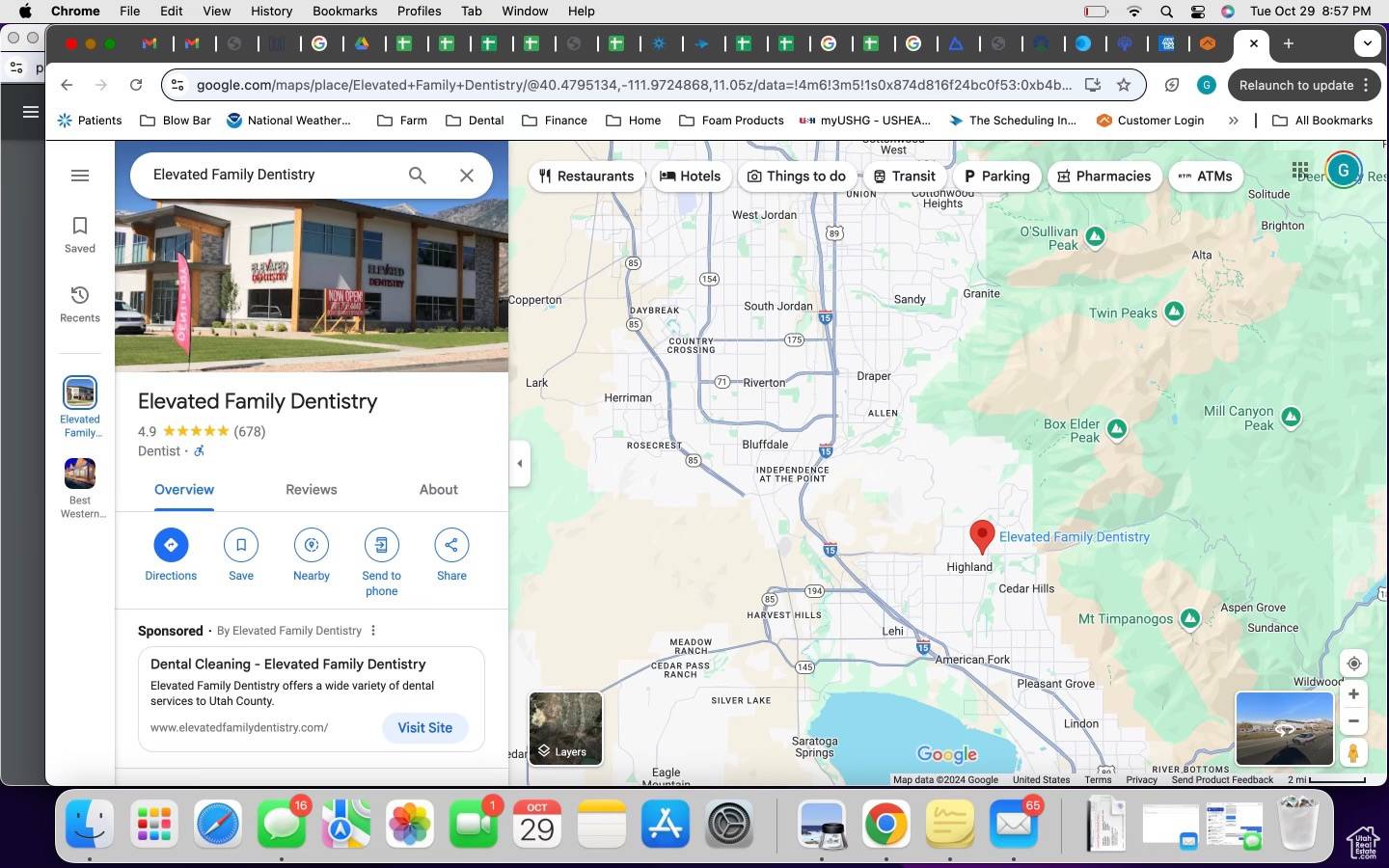The height and width of the screenshot is (868, 1389).
Task: Zoom out on the map
Action: pyautogui.click(x=1353, y=720)
